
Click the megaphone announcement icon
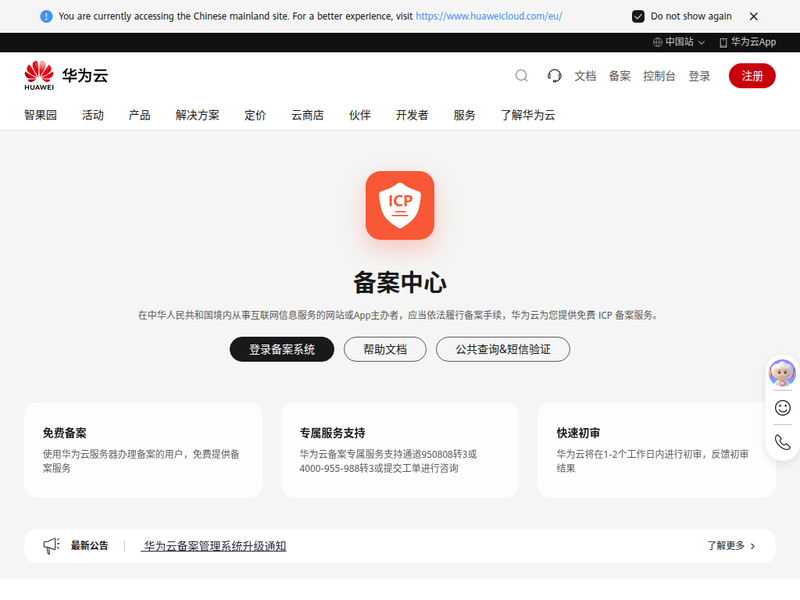51,545
